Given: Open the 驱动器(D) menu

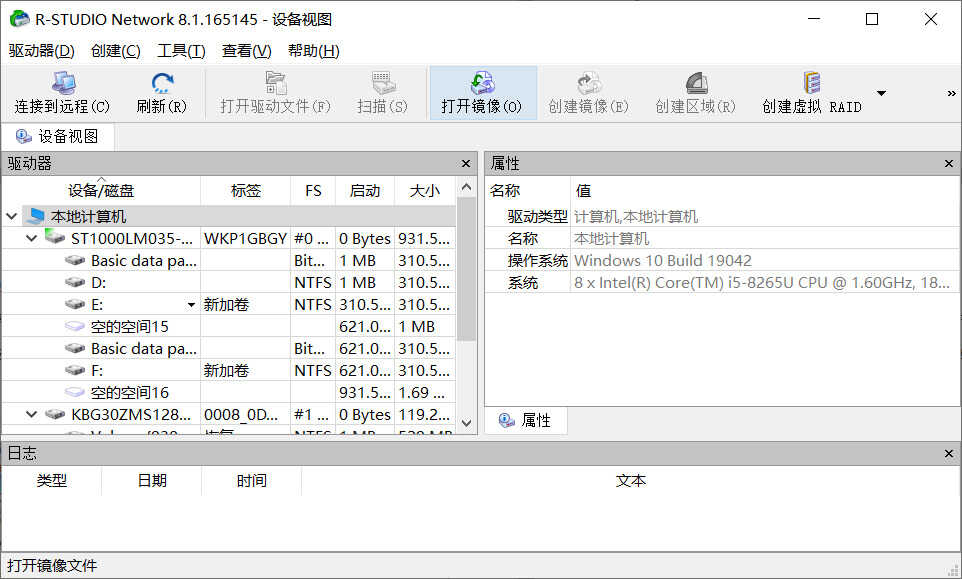Looking at the screenshot, I should [x=42, y=51].
